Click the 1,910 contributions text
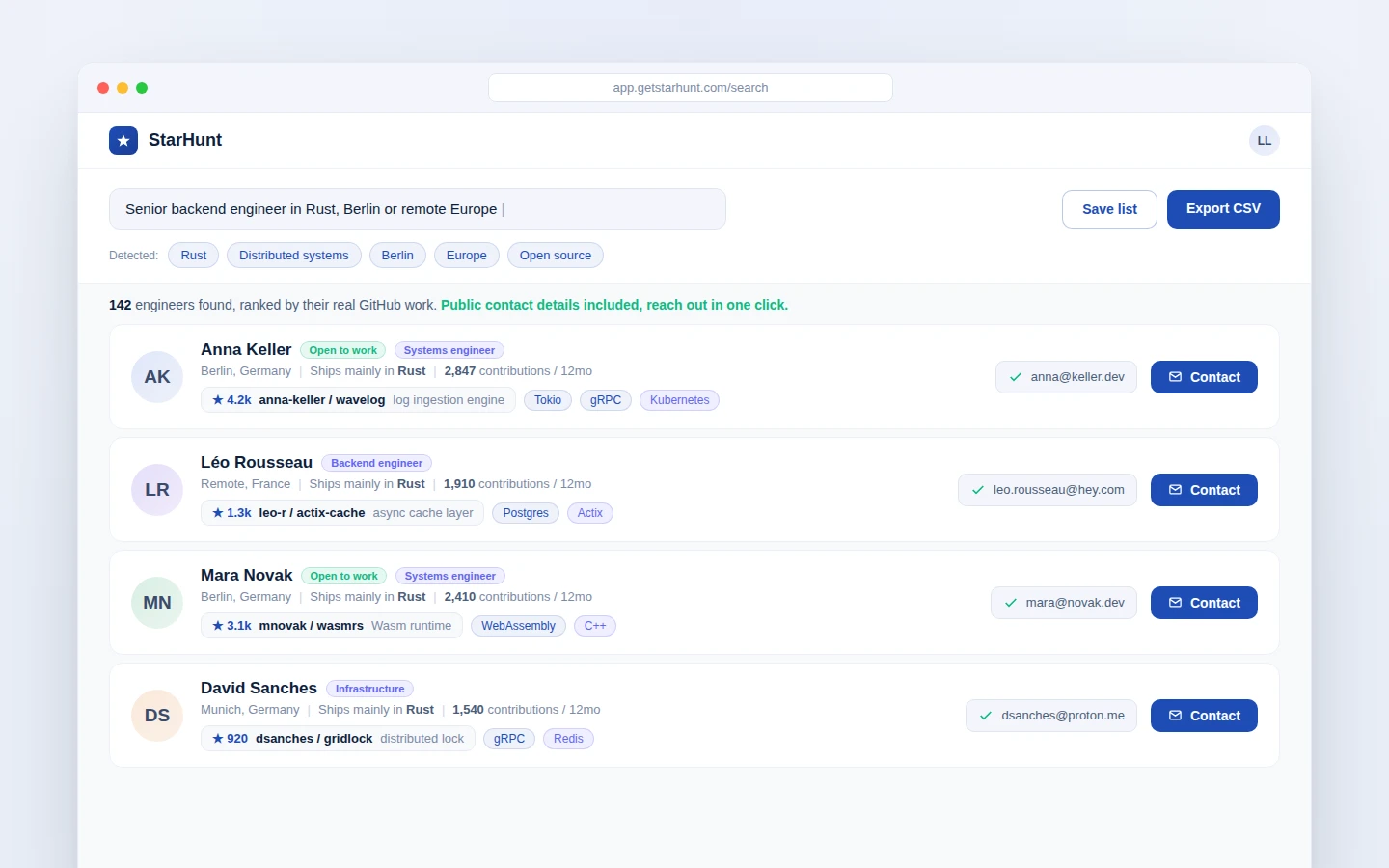Screen dimensions: 1389x868 [518, 485]
